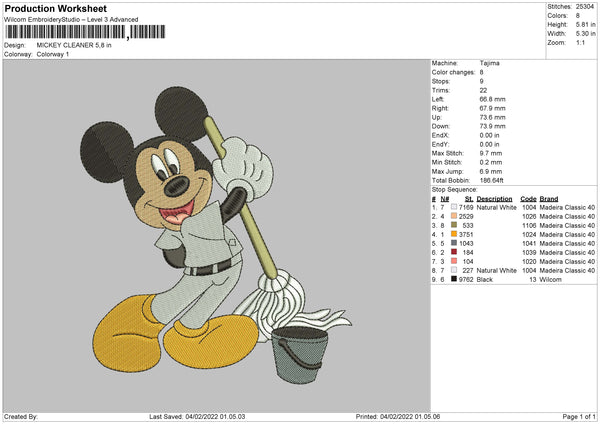This screenshot has width=600, height=424.
Task: Click the Height value '5.81 in'
Action: (x=585, y=24)
